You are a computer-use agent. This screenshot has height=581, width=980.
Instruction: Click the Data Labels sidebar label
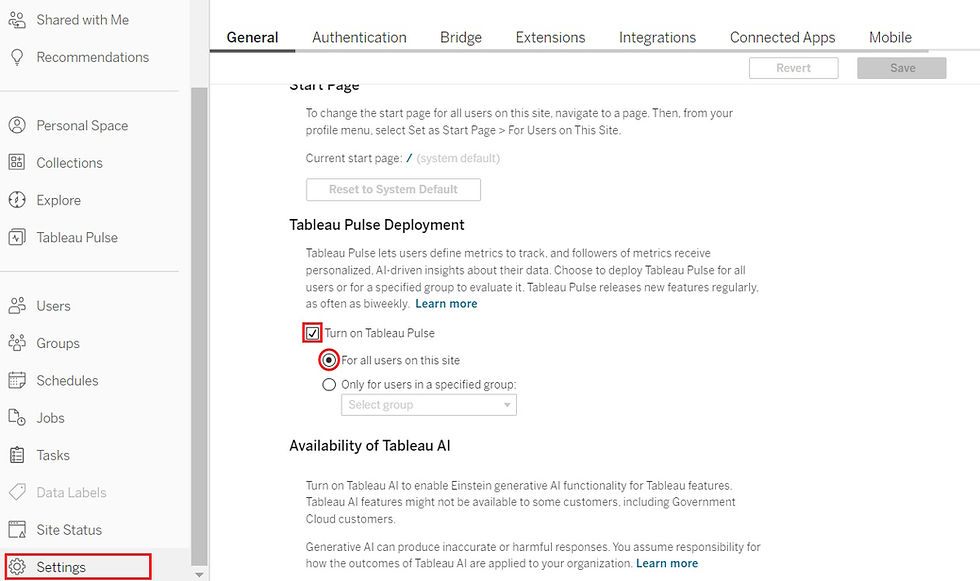[x=71, y=492]
